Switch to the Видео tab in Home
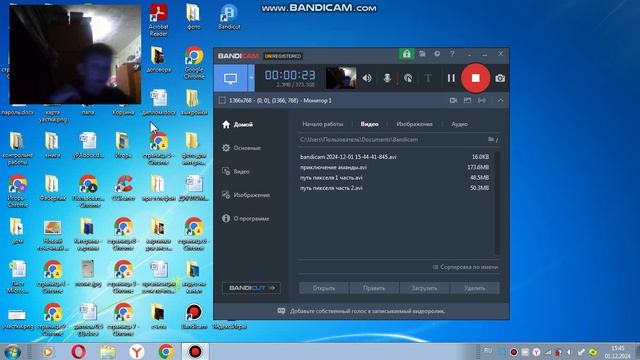Viewport: 640px width, 360px height. click(x=369, y=124)
